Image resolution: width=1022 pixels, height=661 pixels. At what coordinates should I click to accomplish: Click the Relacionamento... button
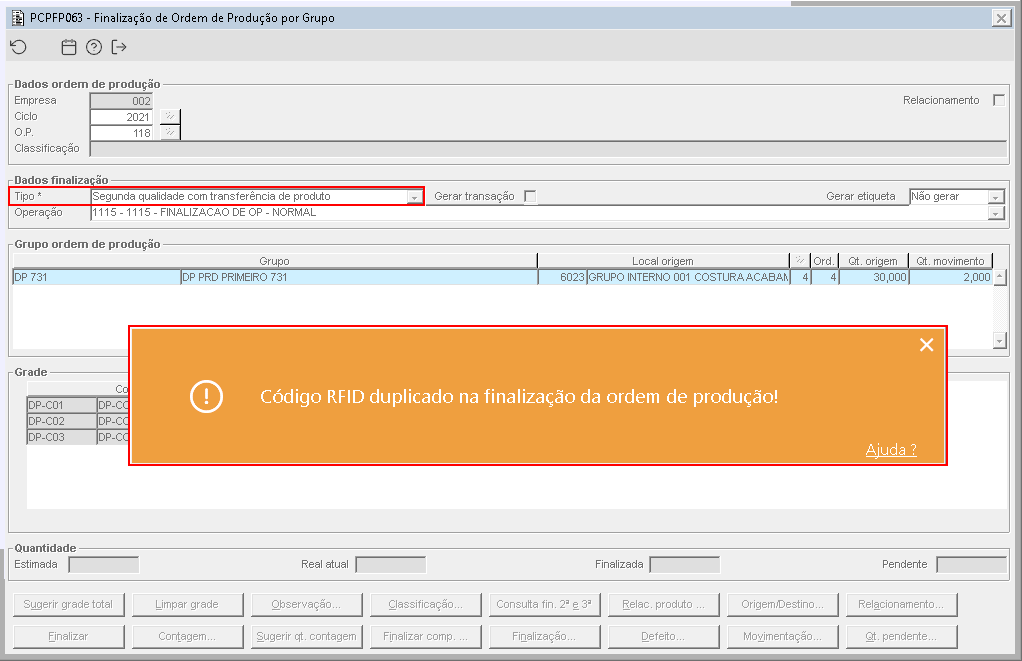901,604
